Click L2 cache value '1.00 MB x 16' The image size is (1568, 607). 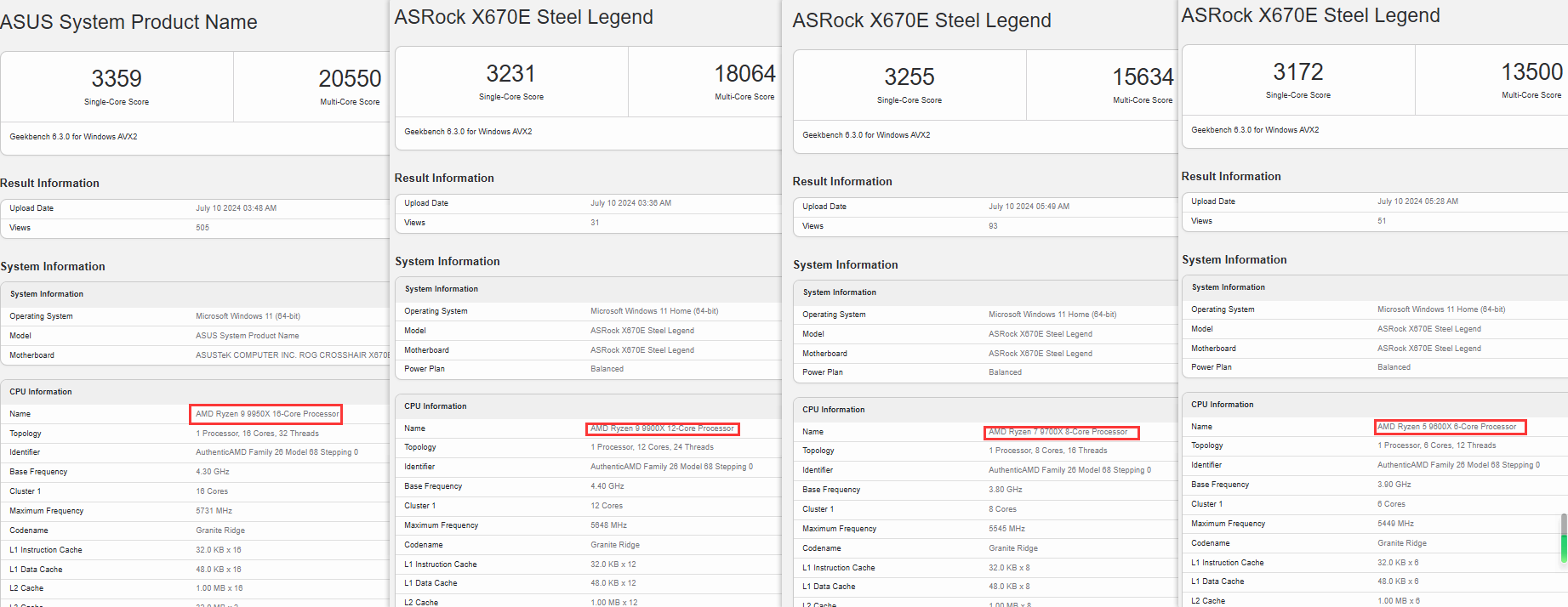220,588
